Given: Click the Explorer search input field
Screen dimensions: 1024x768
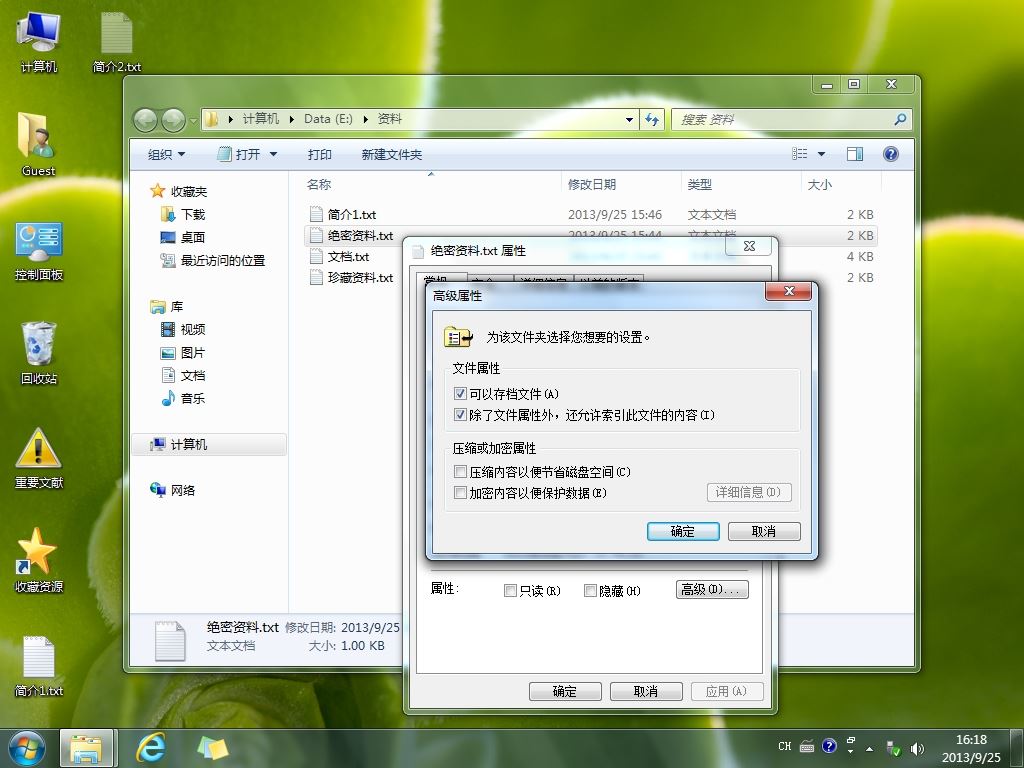Looking at the screenshot, I should pyautogui.click(x=782, y=120).
